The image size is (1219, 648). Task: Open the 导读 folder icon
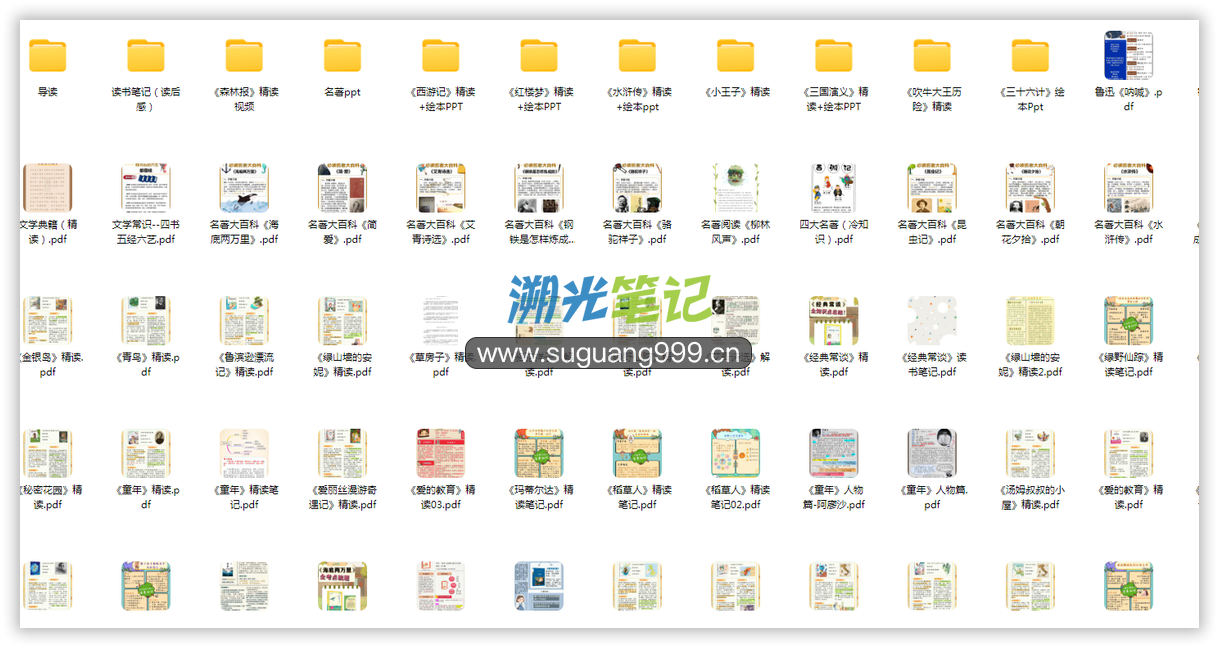[x=47, y=56]
